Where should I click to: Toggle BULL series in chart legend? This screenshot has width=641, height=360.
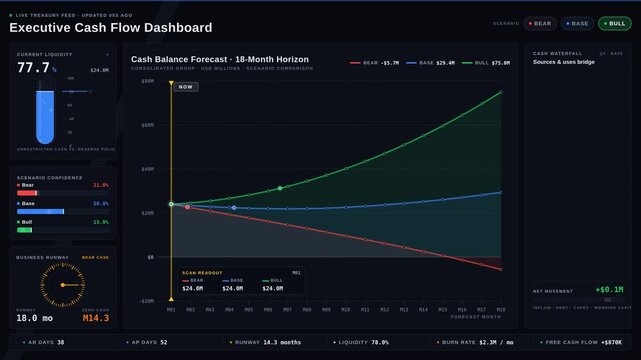pos(486,63)
